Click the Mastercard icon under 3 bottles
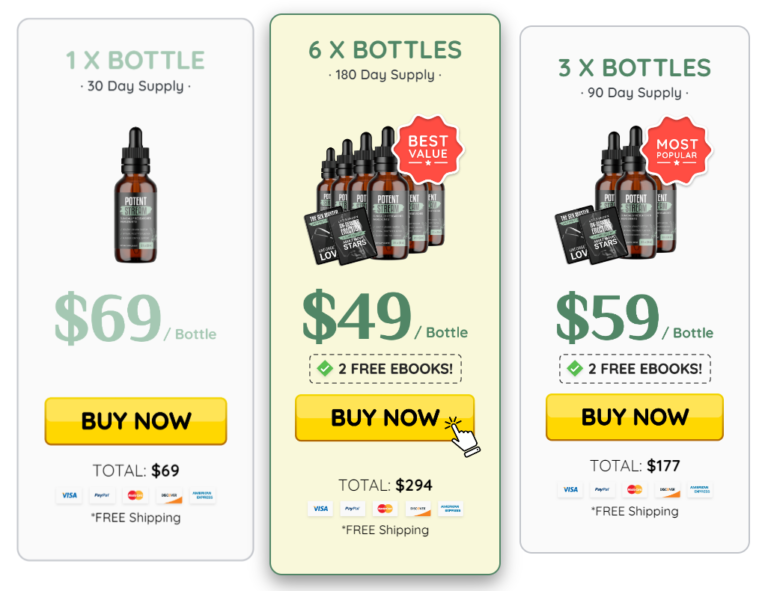This screenshot has height=591, width=768. [634, 490]
